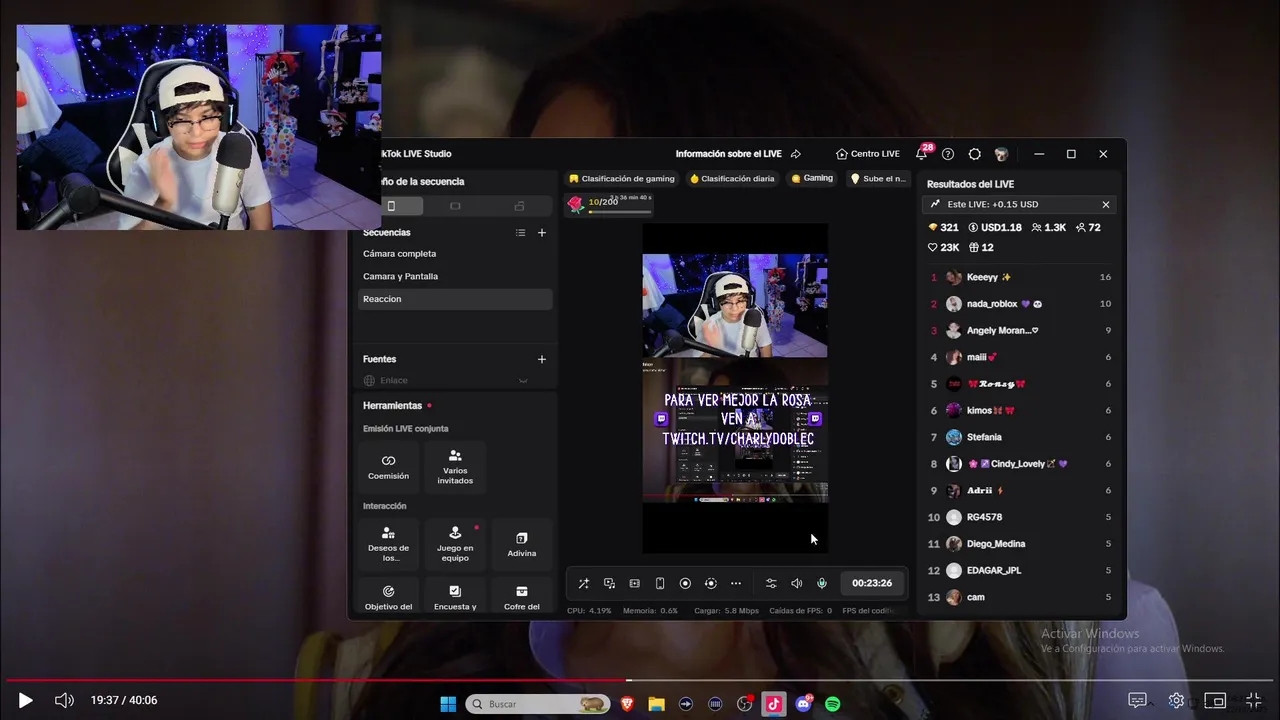This screenshot has width=1280, height=720.
Task: Select the Gaming chip
Action: coord(812,179)
